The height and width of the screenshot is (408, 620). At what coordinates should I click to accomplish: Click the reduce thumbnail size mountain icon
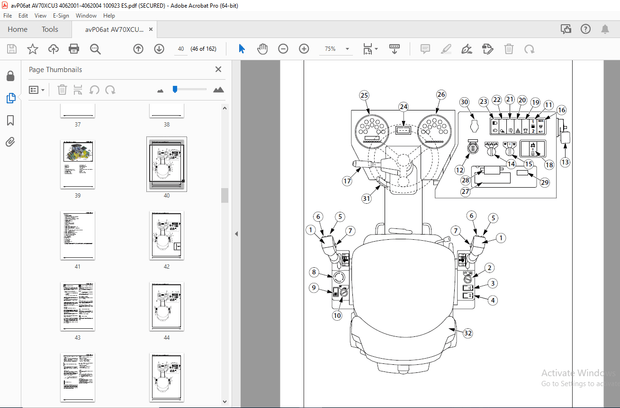pos(160,91)
